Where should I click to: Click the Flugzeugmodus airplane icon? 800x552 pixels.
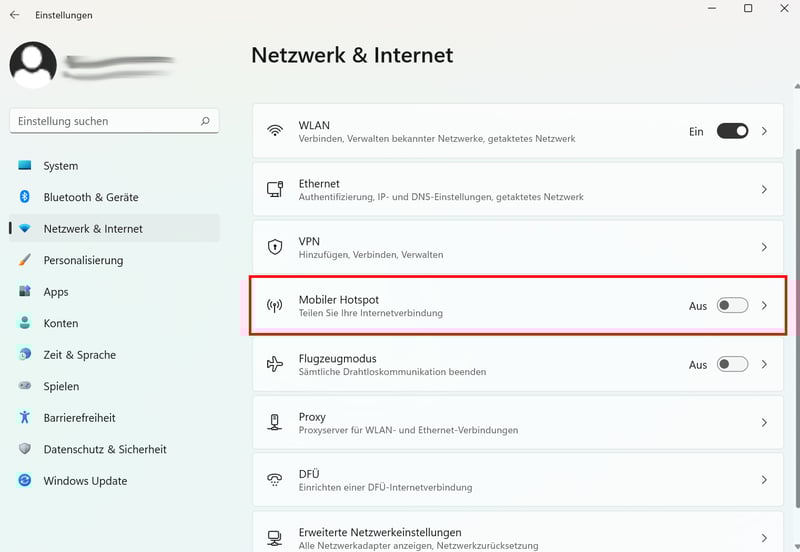coord(275,364)
